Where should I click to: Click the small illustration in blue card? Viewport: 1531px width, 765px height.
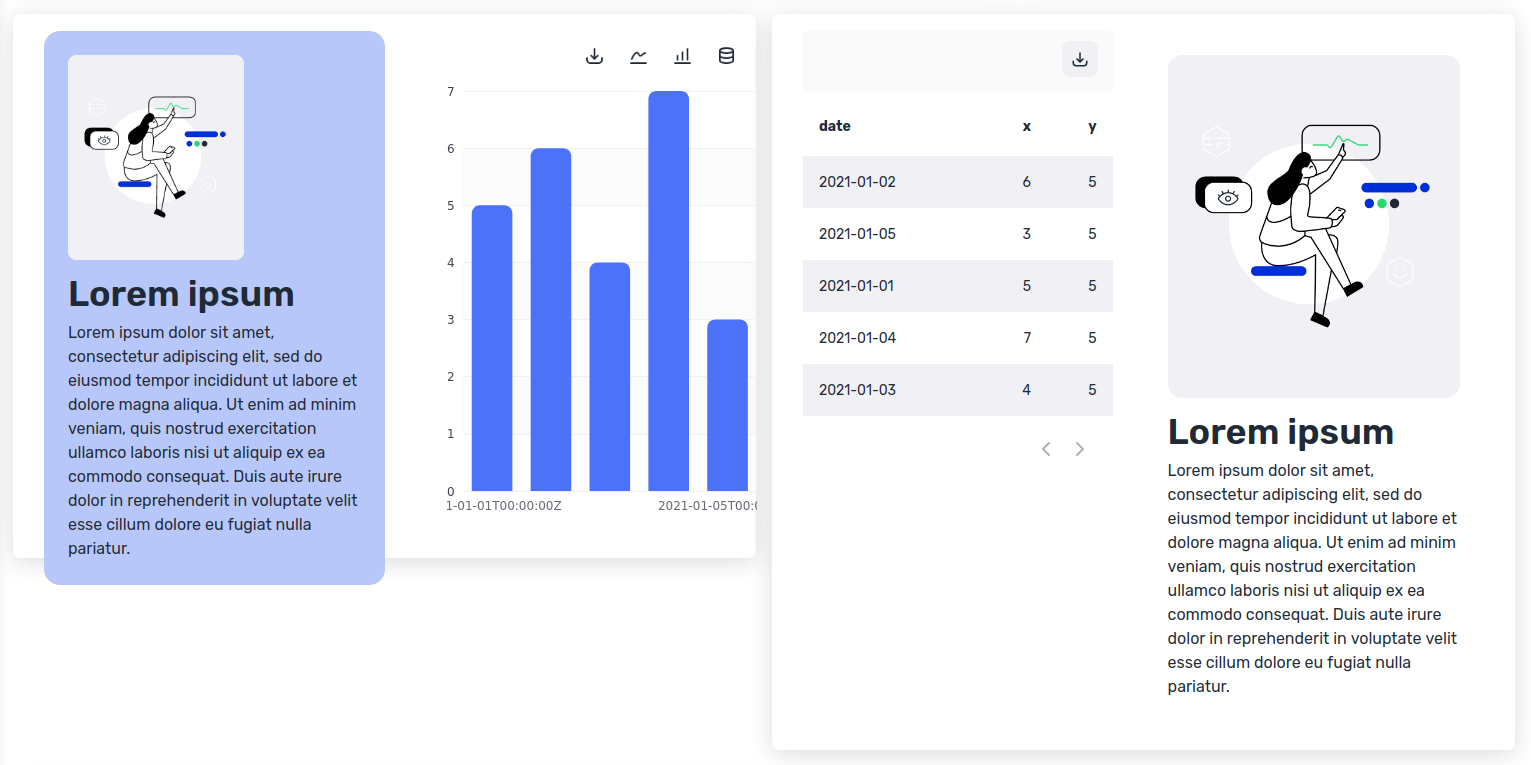tap(156, 157)
